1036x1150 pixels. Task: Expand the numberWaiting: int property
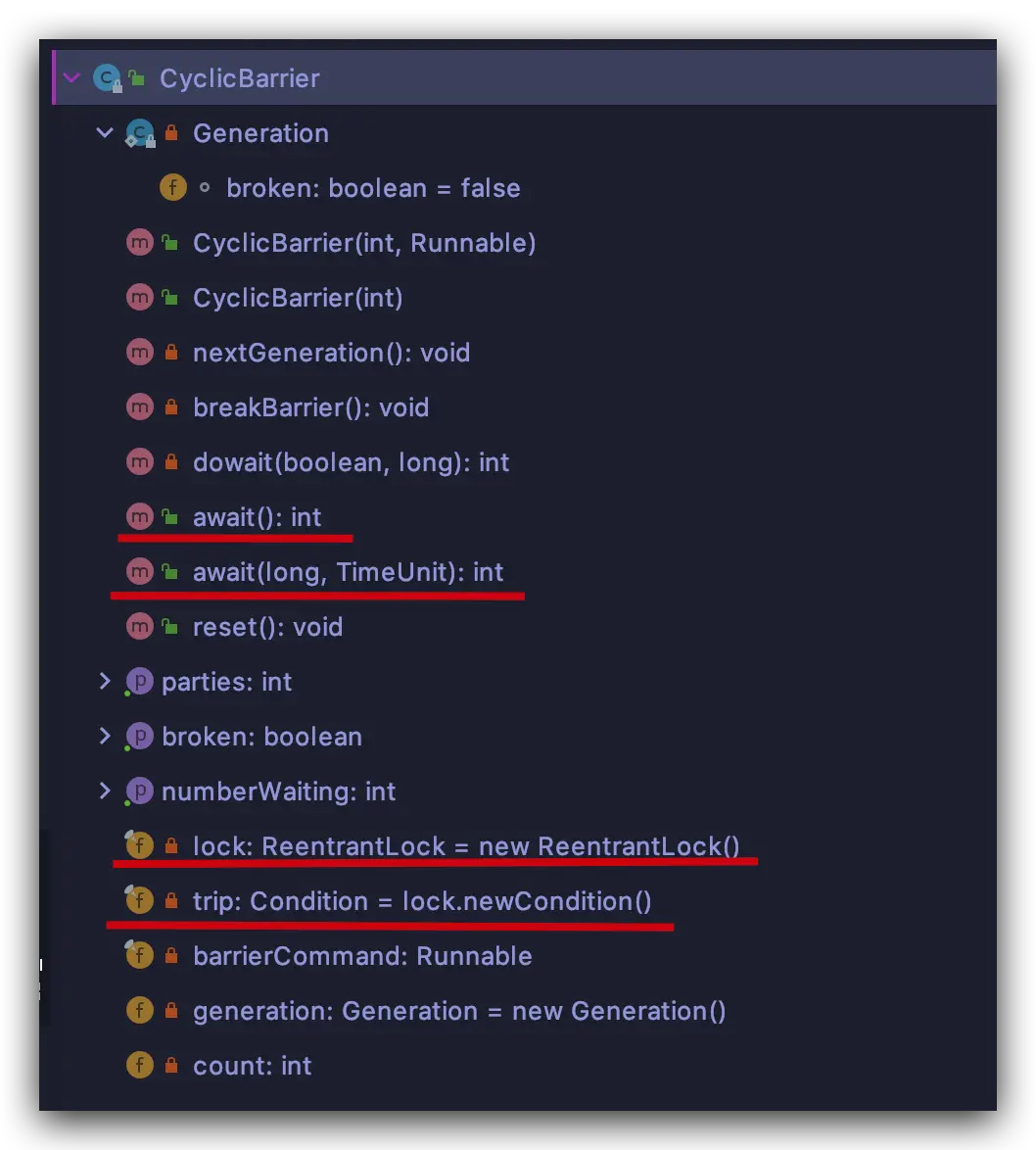coord(105,791)
